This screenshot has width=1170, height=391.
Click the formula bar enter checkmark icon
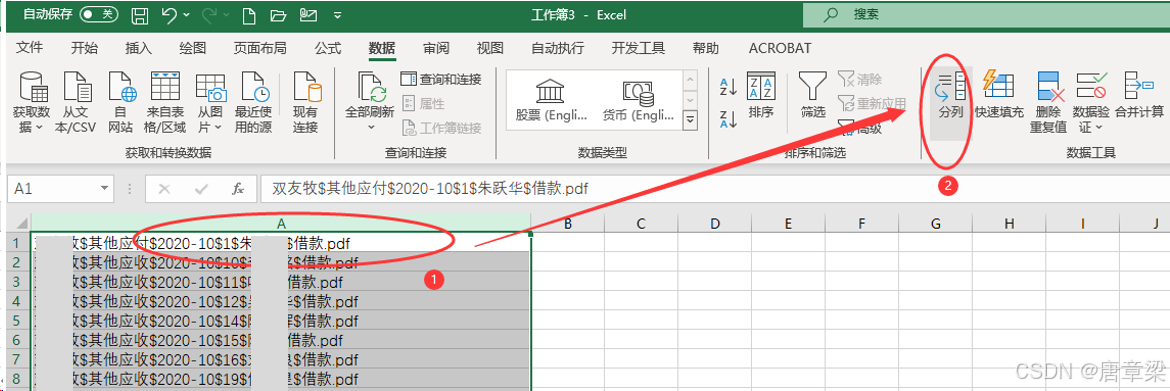[x=202, y=189]
